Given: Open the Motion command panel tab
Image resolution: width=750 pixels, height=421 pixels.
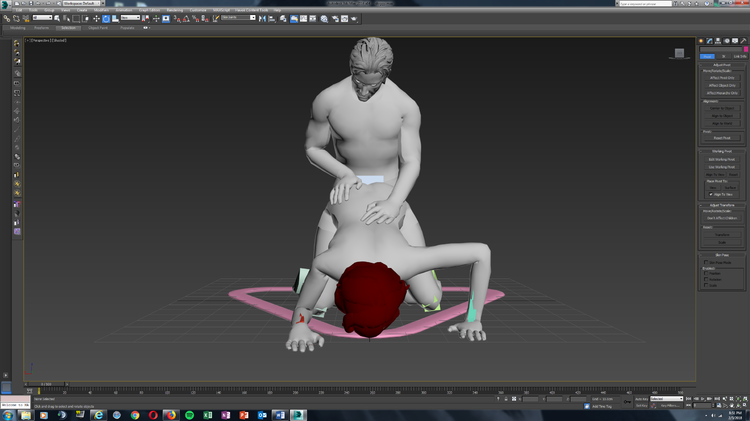Looking at the screenshot, I should [x=727, y=41].
